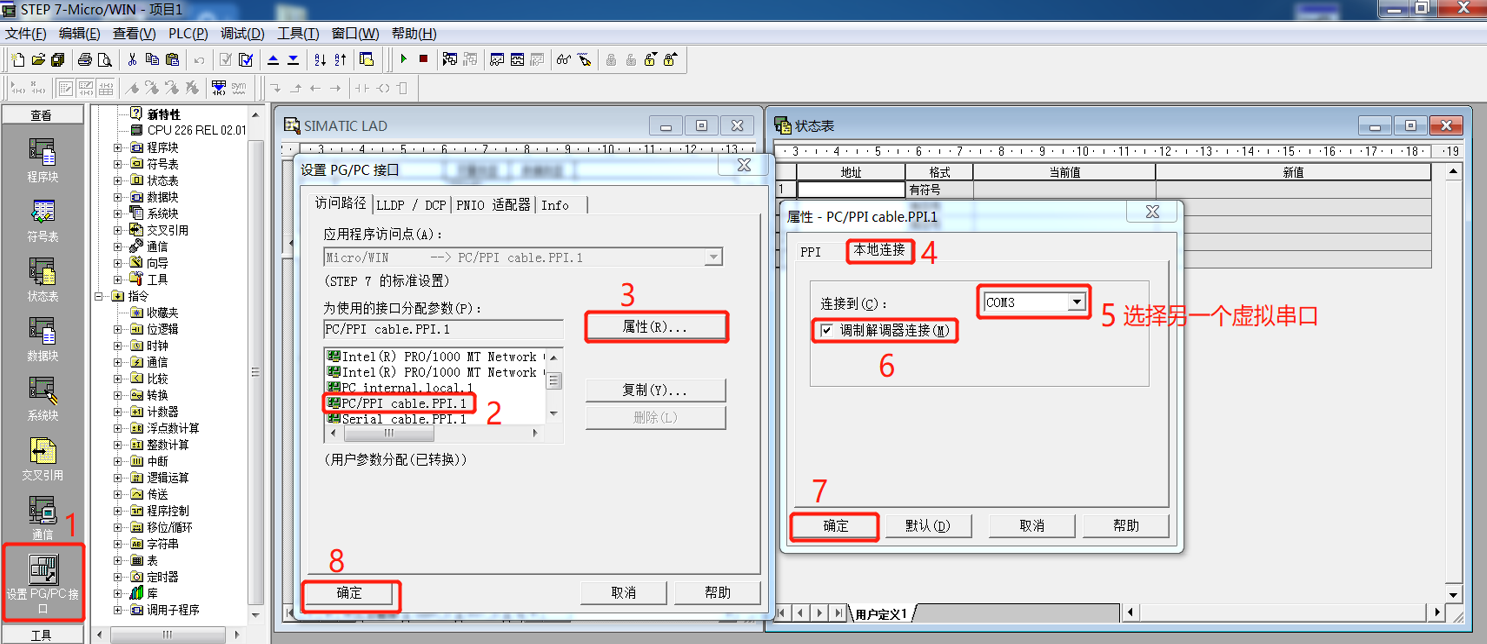The width and height of the screenshot is (1487, 644).
Task: Open 设置 PG/PC 接口 sidebar icon
Action: [42, 583]
